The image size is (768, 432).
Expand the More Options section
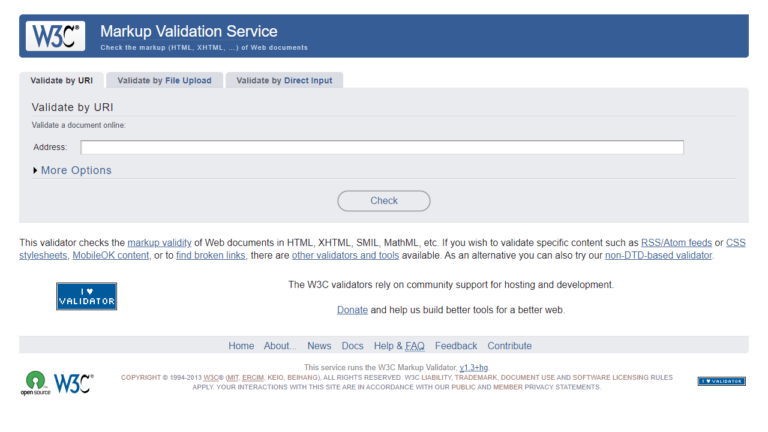click(x=72, y=170)
